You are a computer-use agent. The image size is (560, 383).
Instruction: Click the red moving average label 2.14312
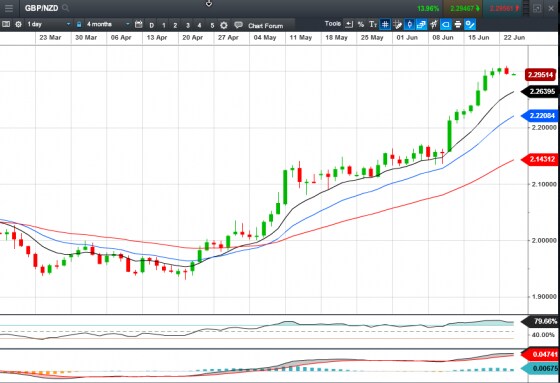[540, 159]
